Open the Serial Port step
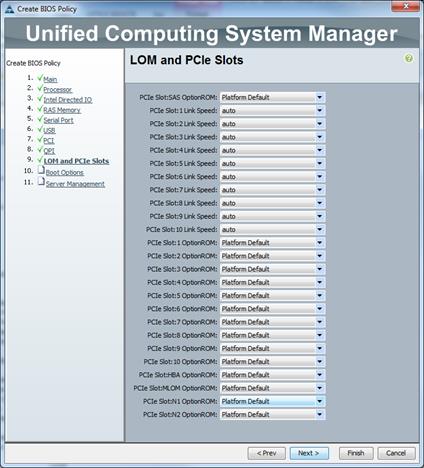424x468 pixels. point(59,120)
